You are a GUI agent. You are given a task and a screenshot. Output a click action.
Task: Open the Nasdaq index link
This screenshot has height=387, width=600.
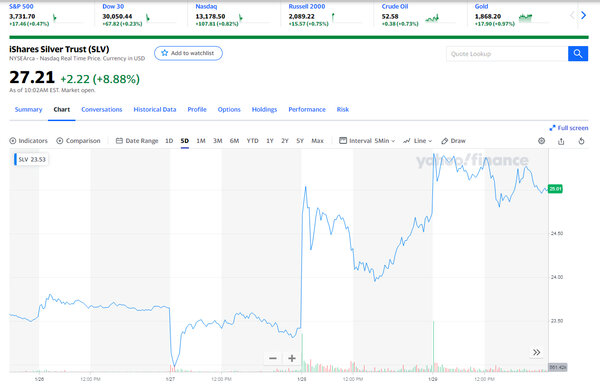click(206, 7)
